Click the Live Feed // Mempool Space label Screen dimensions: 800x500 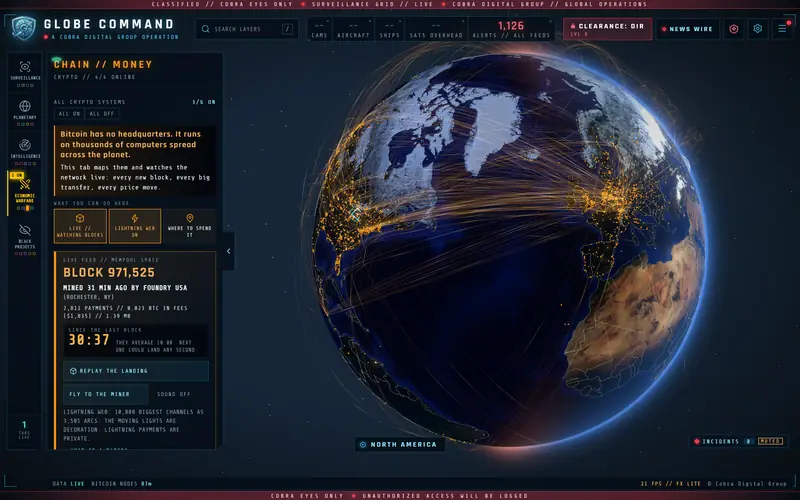click(111, 260)
